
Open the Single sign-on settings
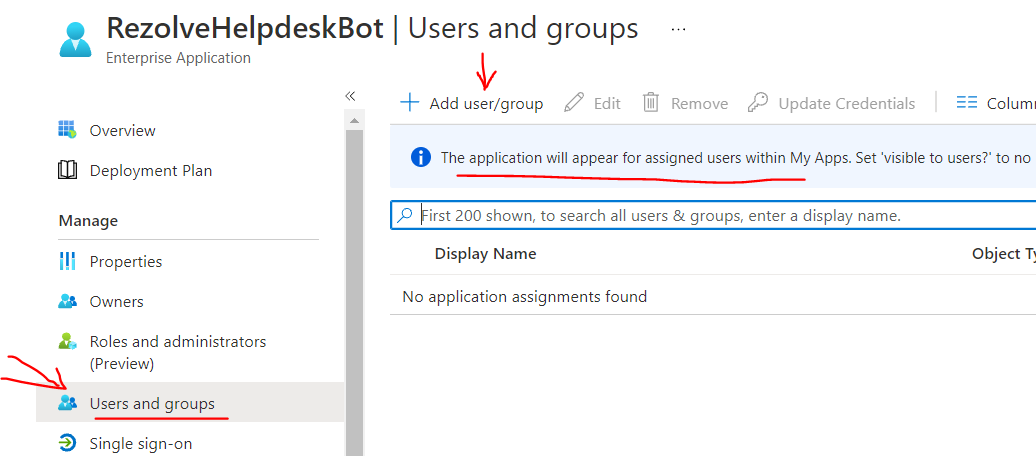click(x=141, y=443)
